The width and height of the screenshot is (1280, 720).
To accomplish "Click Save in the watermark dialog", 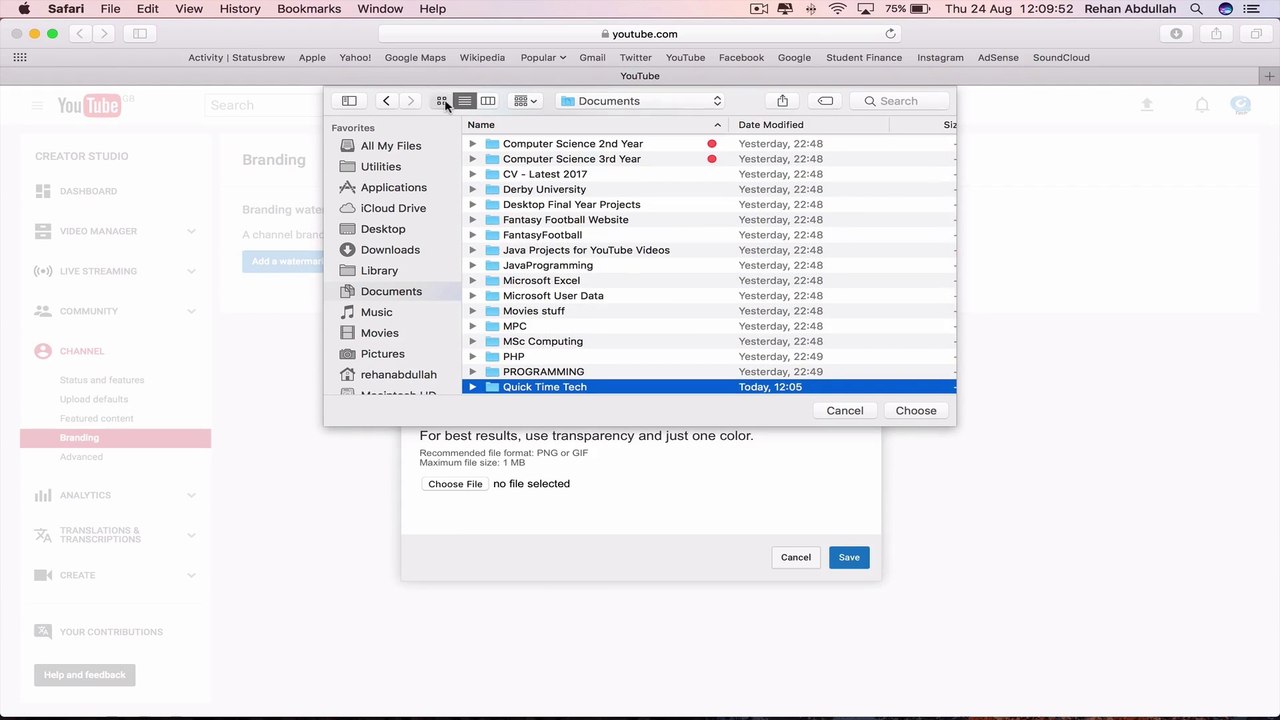I will [849, 557].
